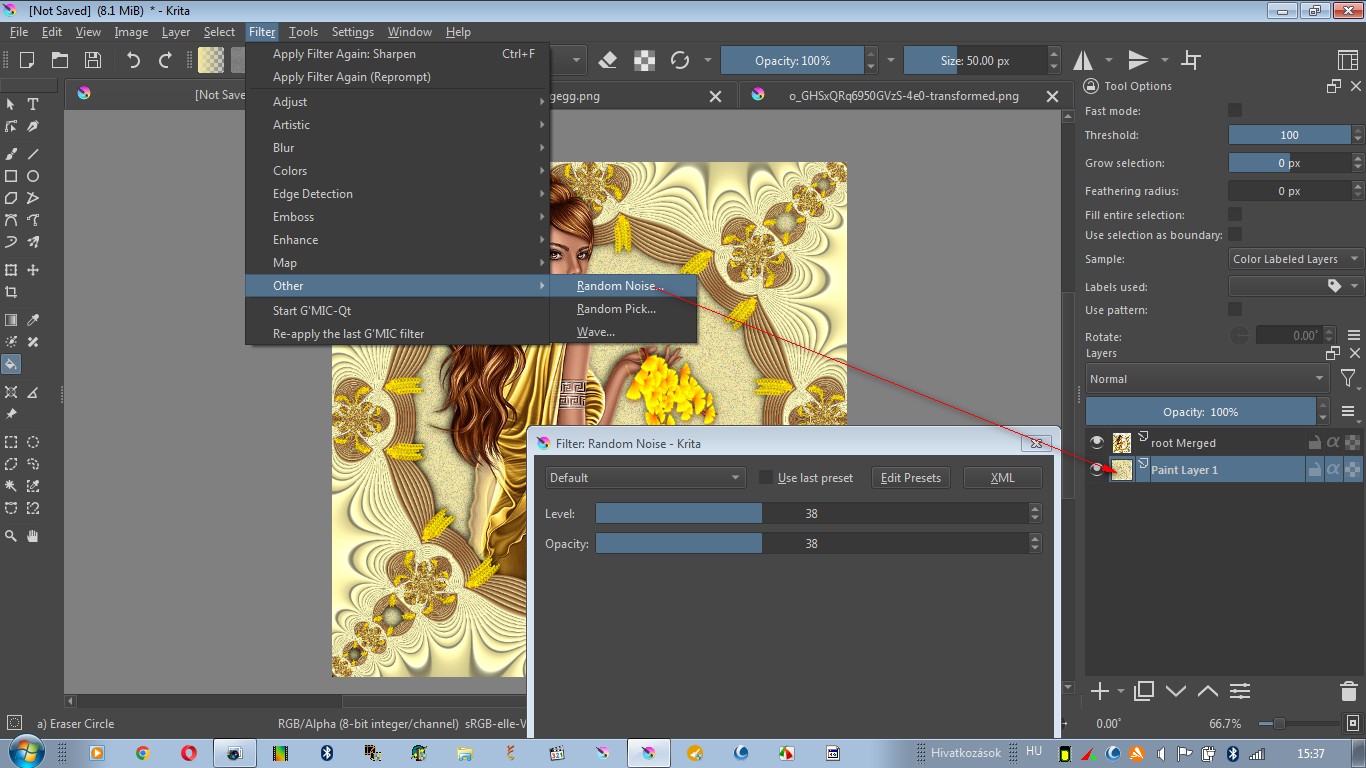Screen dimensions: 1366x768
Task: Choose Random Pick... filter
Action: tap(623, 309)
